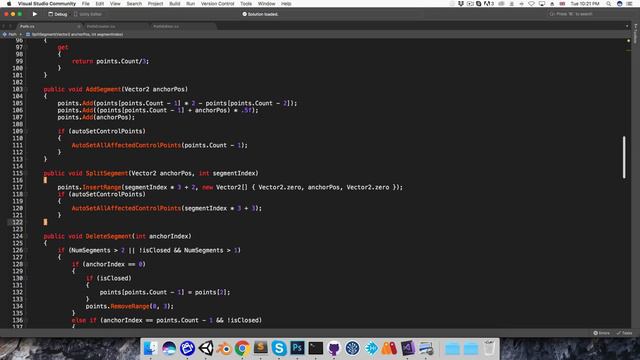Switch to the PathEditor.cs tab

[x=166, y=26]
